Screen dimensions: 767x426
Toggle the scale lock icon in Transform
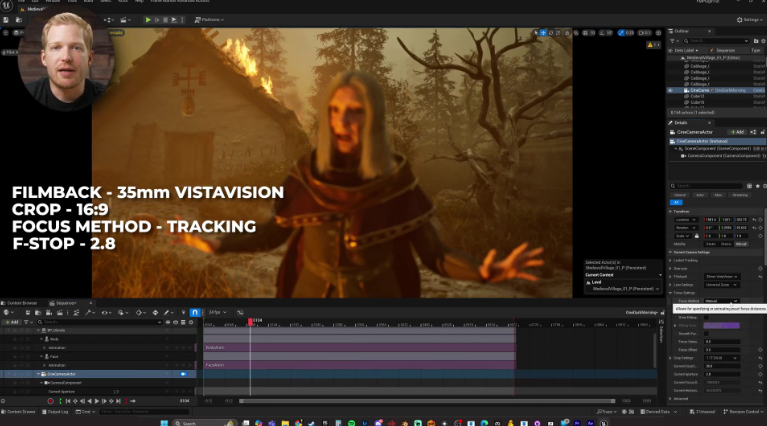click(697, 236)
